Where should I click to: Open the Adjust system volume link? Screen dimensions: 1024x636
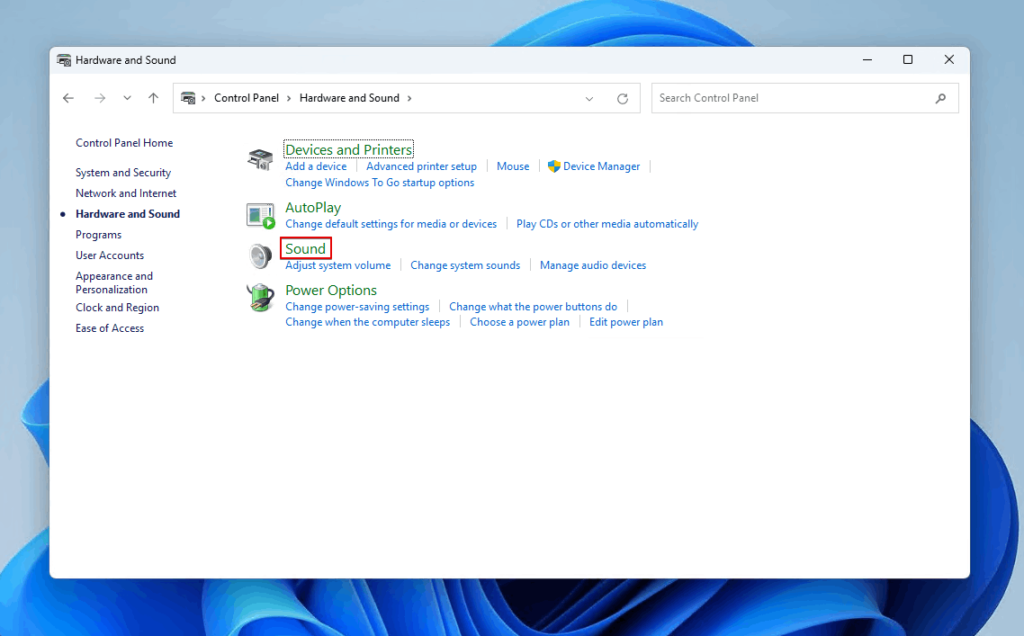click(337, 265)
